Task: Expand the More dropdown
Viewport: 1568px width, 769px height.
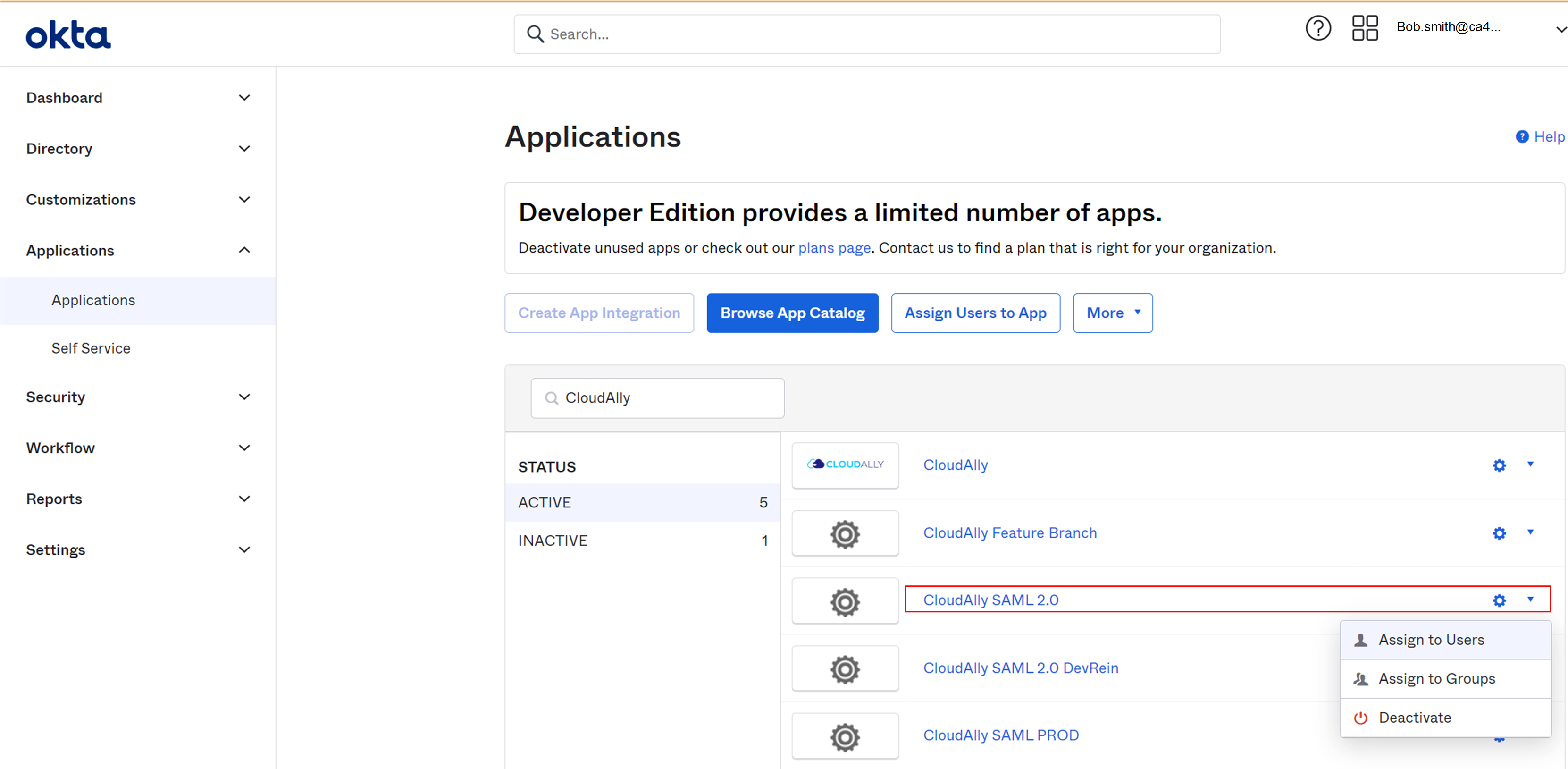Action: click(x=1112, y=313)
